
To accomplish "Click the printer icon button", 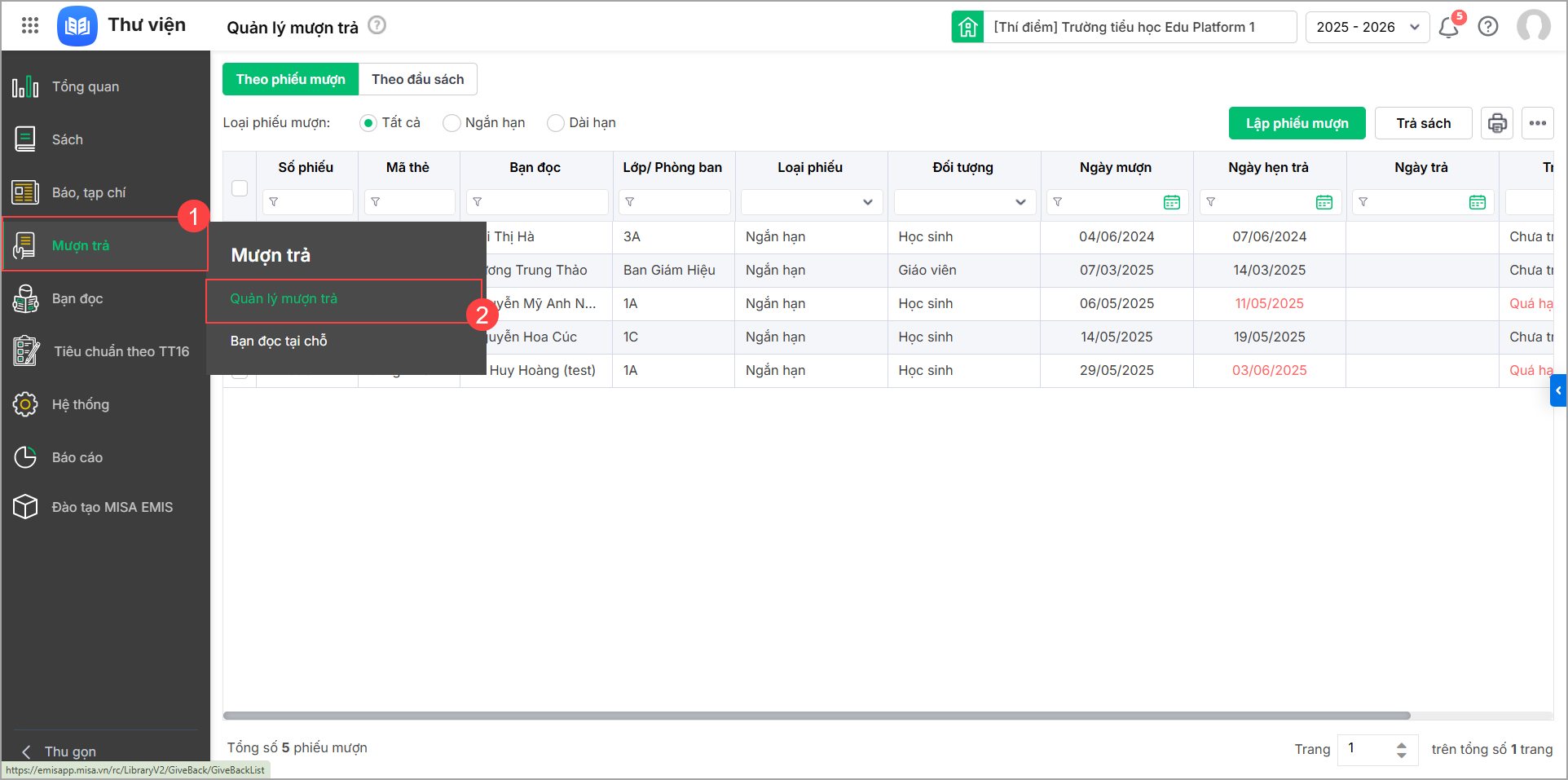I will click(x=1497, y=123).
